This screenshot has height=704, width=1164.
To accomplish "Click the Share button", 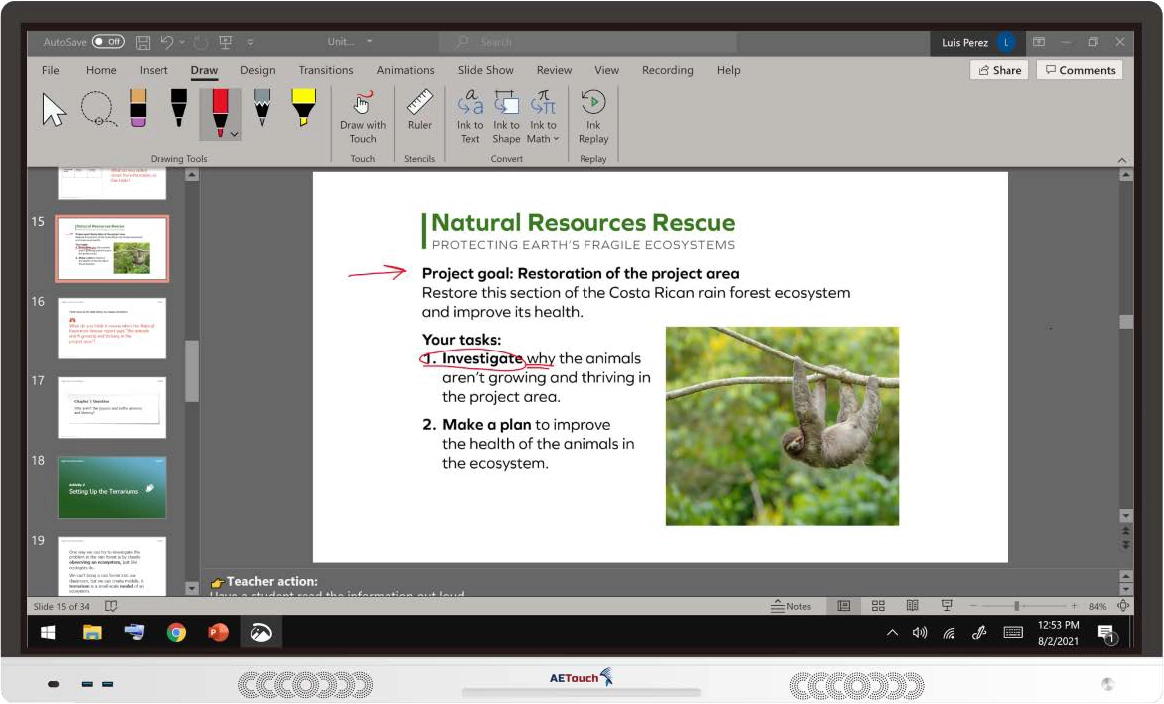I will (x=999, y=70).
